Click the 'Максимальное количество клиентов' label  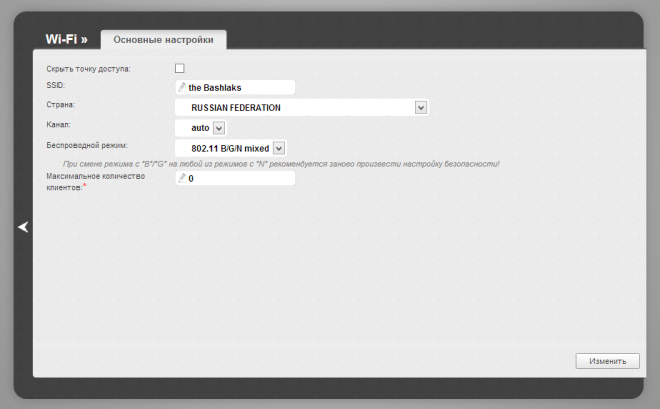pyautogui.click(x=96, y=182)
